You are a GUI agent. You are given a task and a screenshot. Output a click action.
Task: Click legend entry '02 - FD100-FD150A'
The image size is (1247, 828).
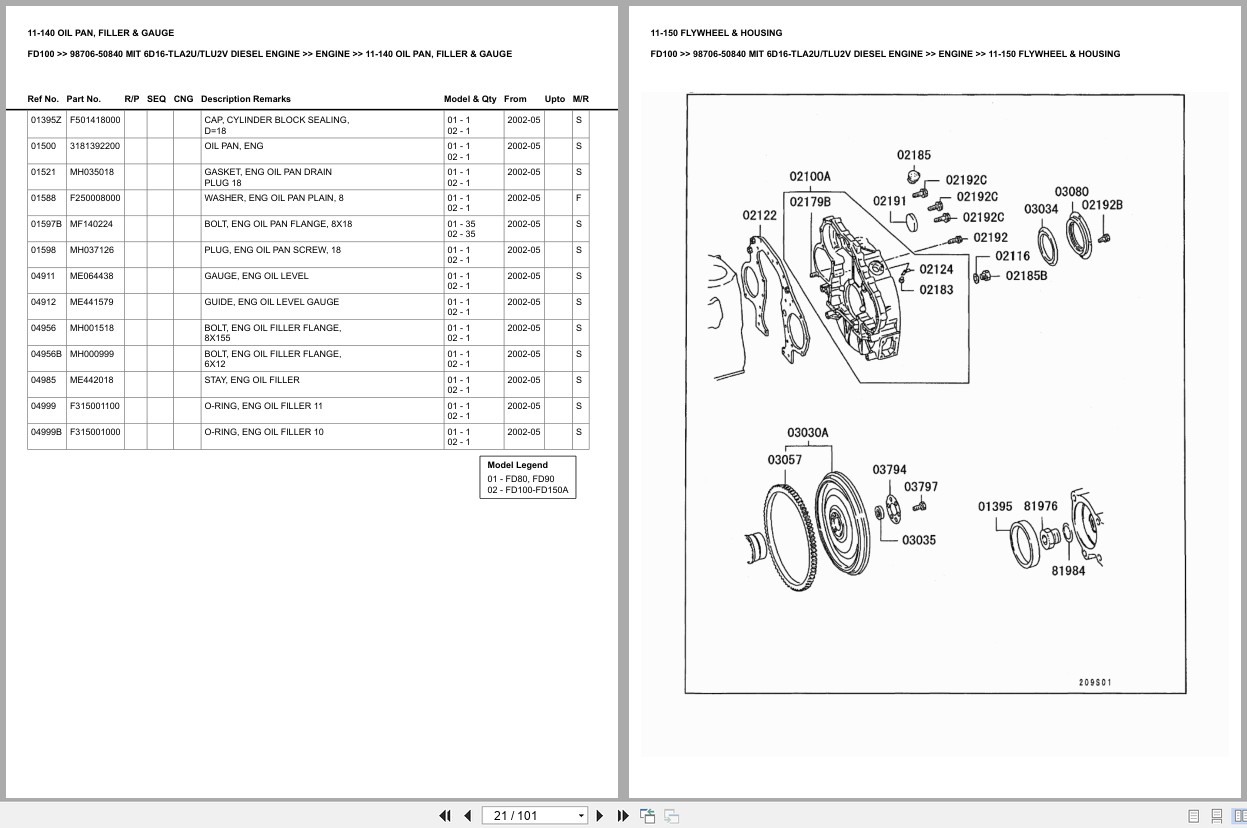[528, 490]
